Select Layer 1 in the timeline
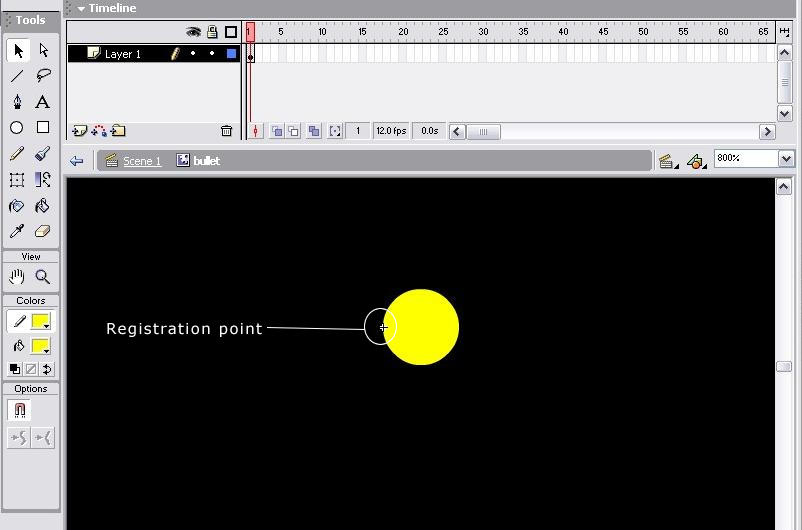Image resolution: width=802 pixels, height=530 pixels. pyautogui.click(x=123, y=54)
